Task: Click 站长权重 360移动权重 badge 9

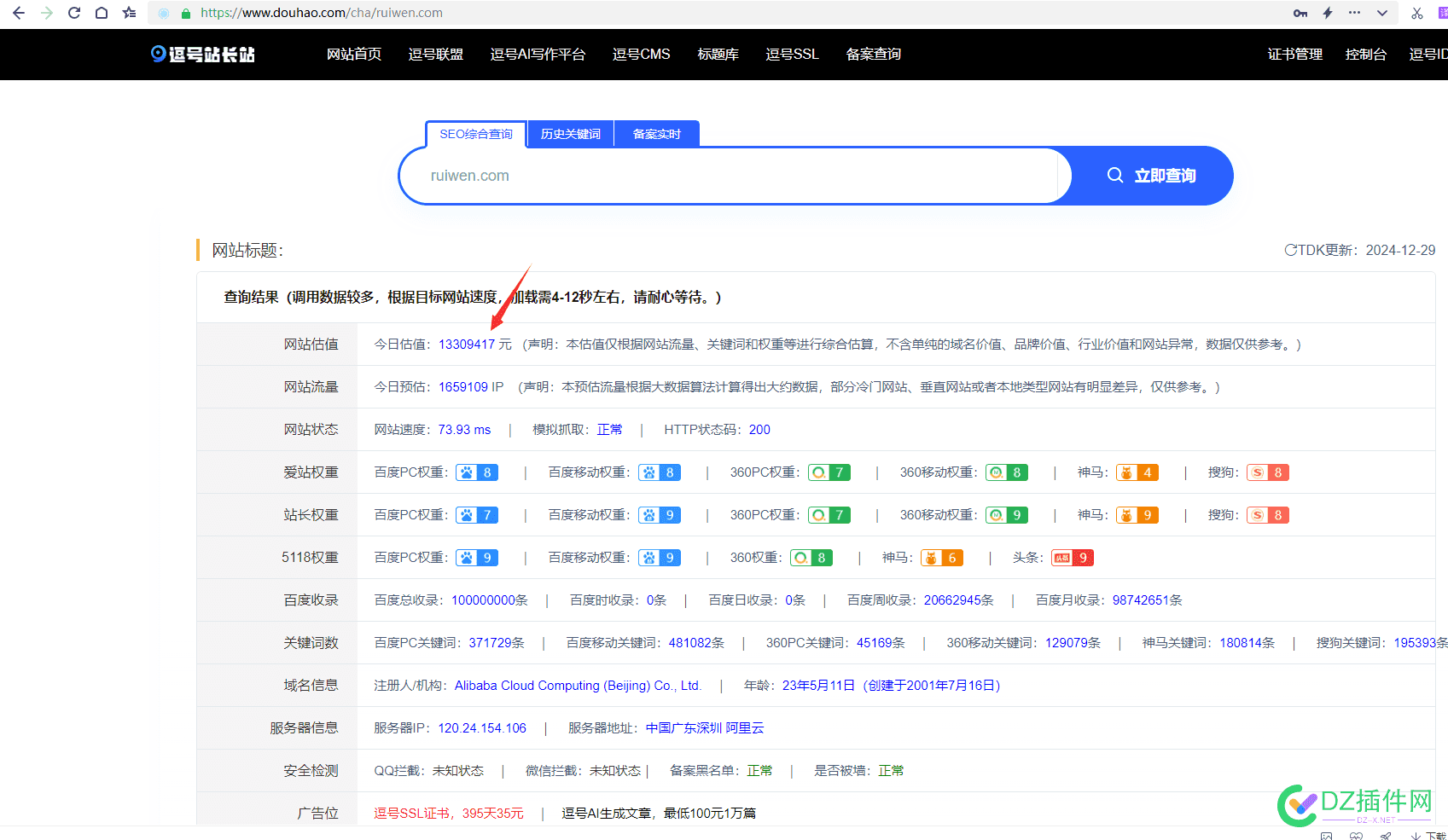Action: tap(1007, 515)
